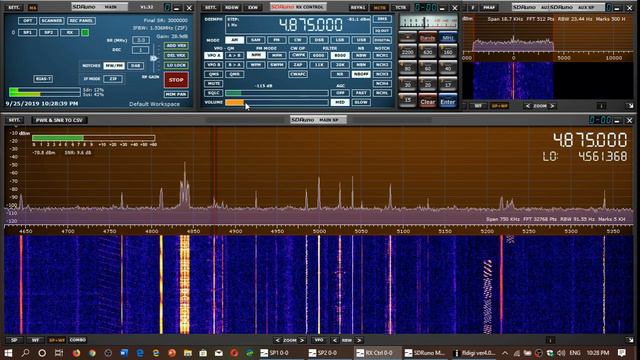
Task: Click Main SP bottom-right resize arrow icon
Action: coord(630,340)
